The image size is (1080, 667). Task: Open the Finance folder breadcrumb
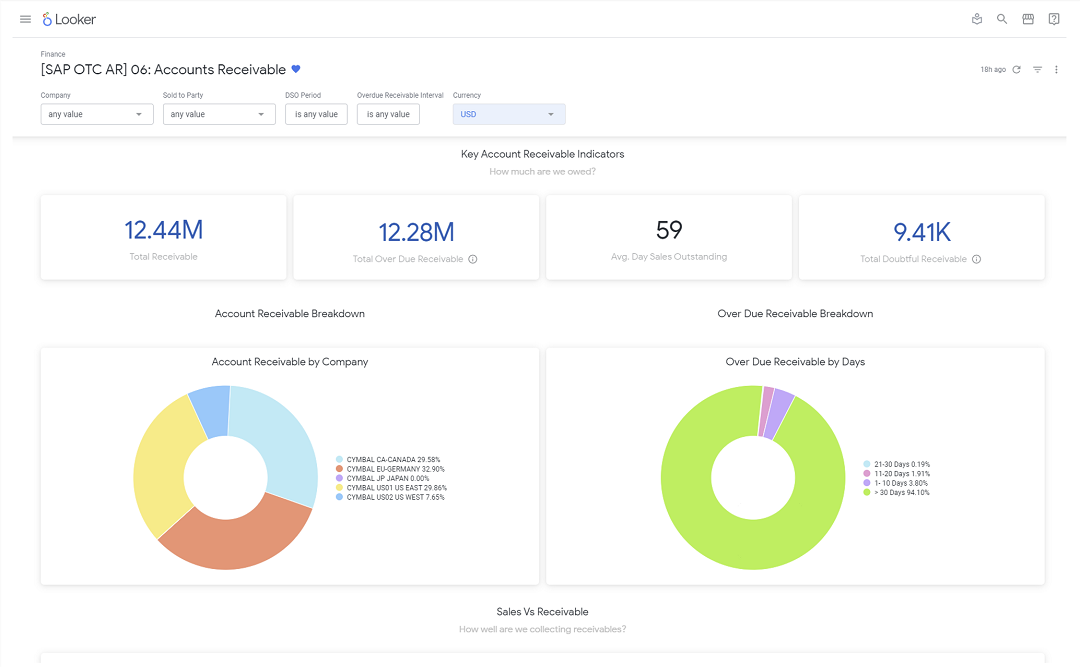[x=53, y=54]
